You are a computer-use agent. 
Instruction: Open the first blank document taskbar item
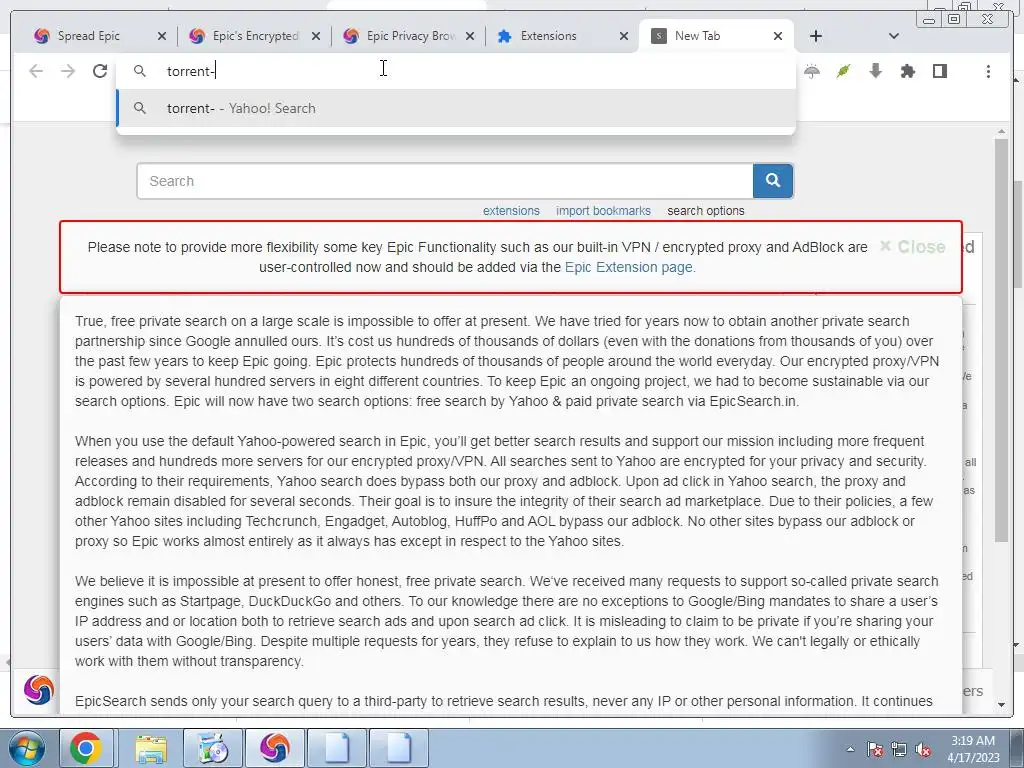pyautogui.click(x=338, y=748)
